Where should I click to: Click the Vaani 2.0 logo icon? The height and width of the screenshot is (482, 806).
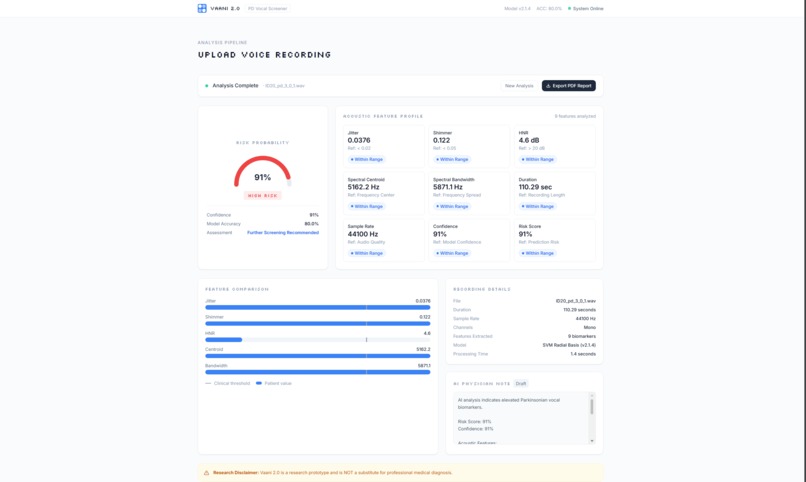(202, 8)
